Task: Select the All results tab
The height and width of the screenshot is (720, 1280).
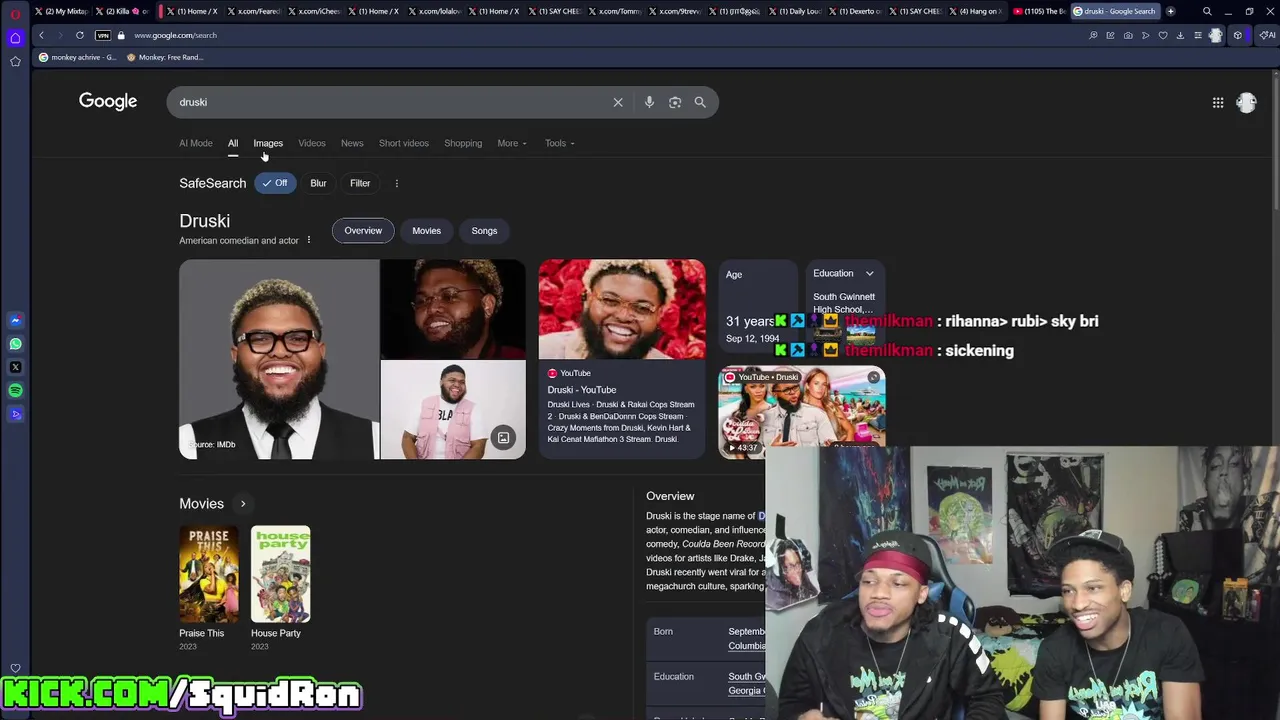Action: (x=233, y=143)
